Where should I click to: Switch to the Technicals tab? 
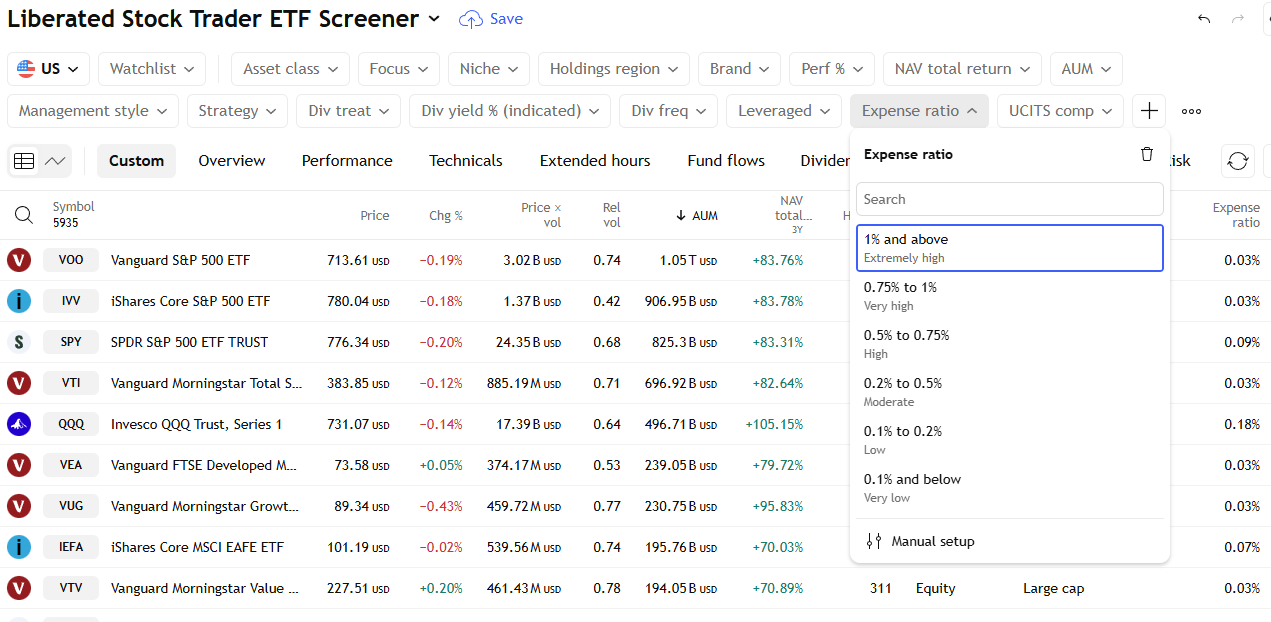[x=466, y=161]
